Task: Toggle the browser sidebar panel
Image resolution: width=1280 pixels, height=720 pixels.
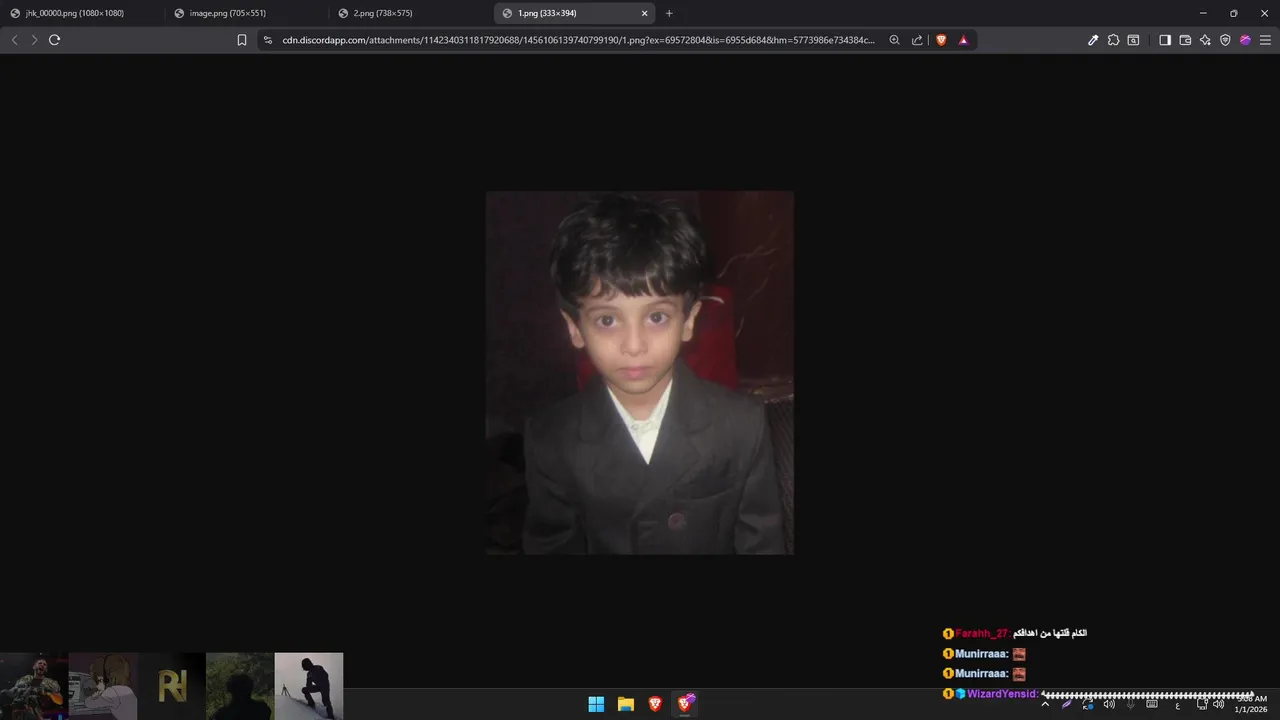Action: [x=1165, y=40]
